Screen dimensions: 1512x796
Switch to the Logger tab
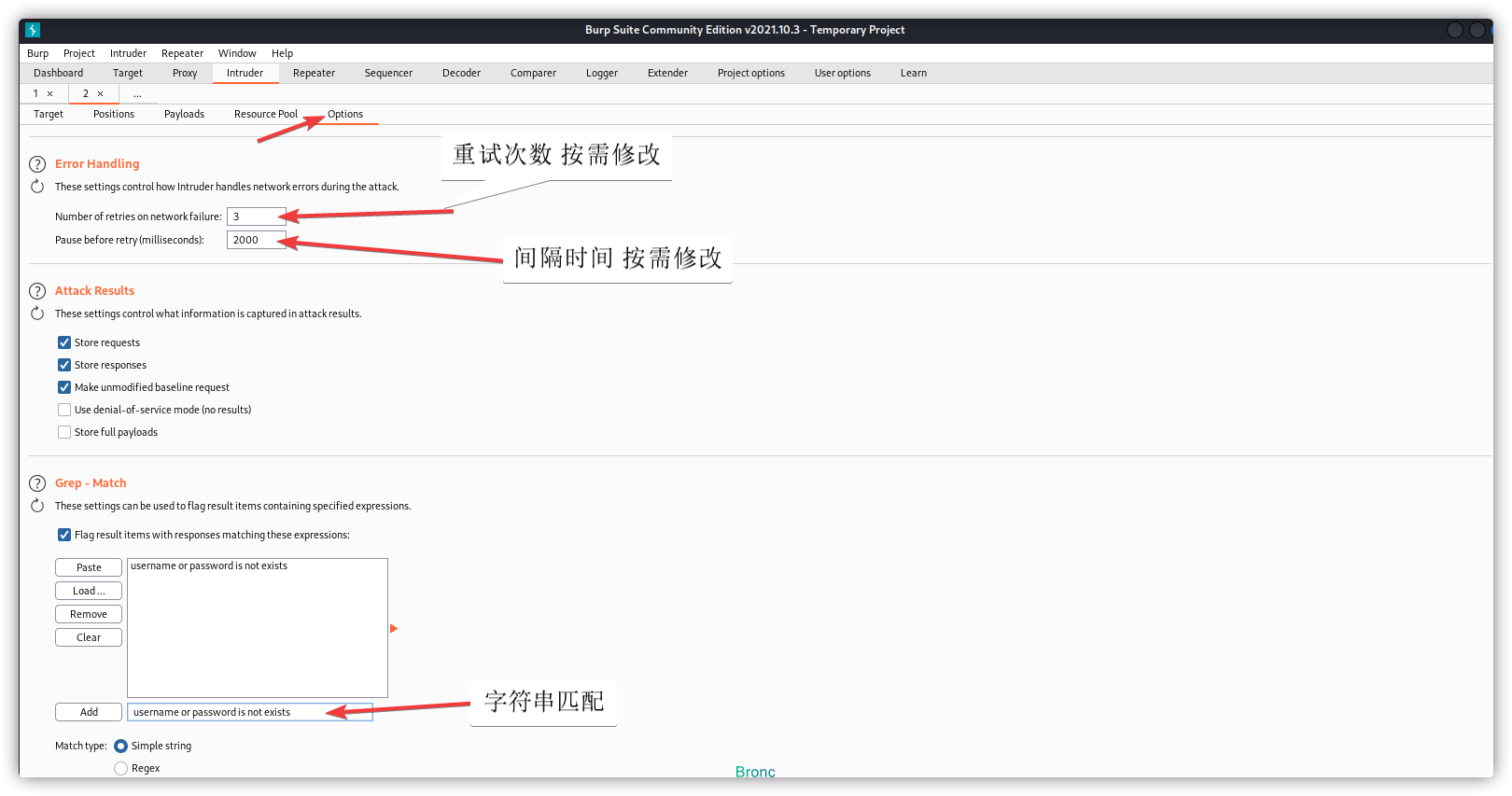coord(602,73)
